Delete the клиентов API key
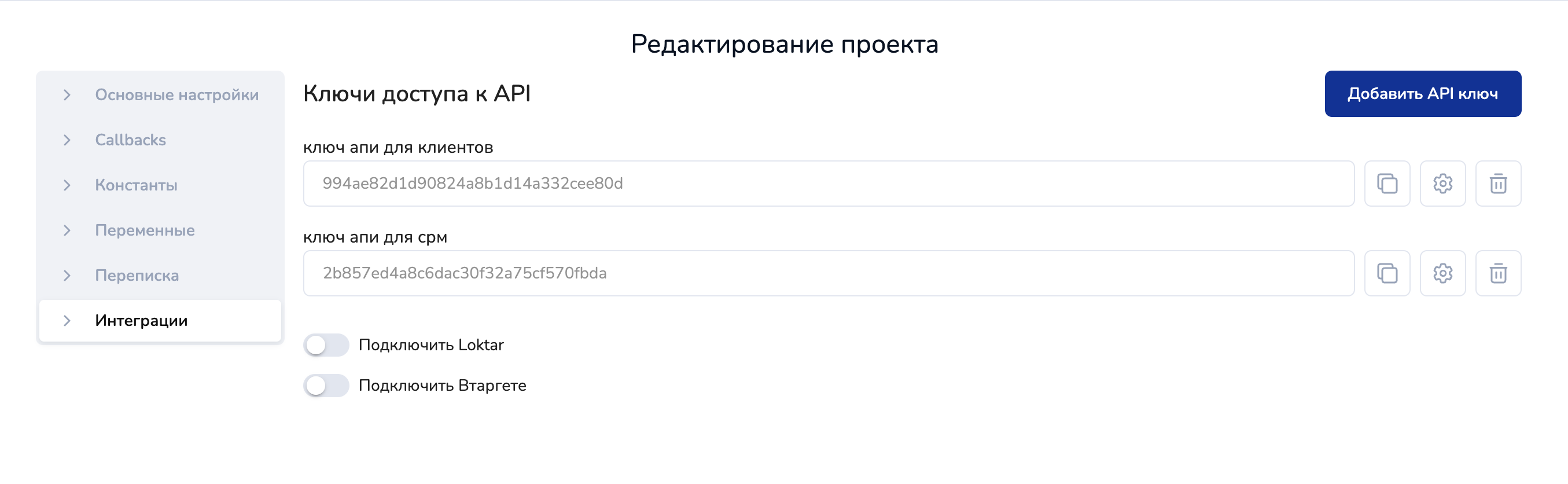Screen dimensions: 1568x484 point(1497,184)
